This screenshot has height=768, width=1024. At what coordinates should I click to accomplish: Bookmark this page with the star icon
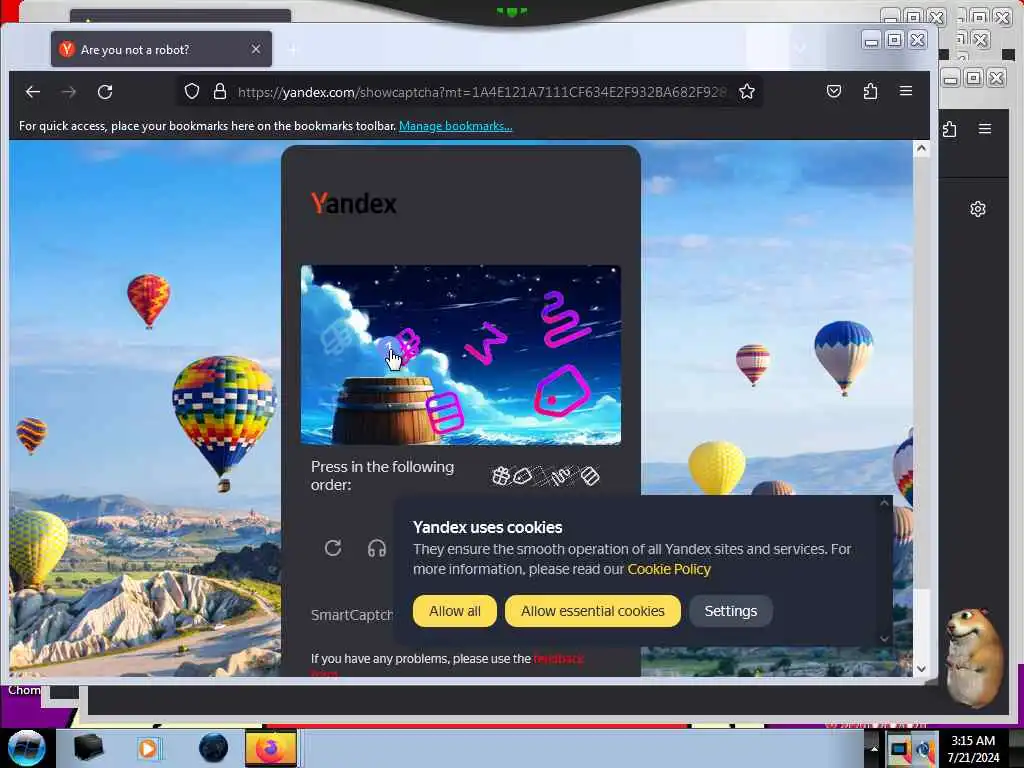747,91
